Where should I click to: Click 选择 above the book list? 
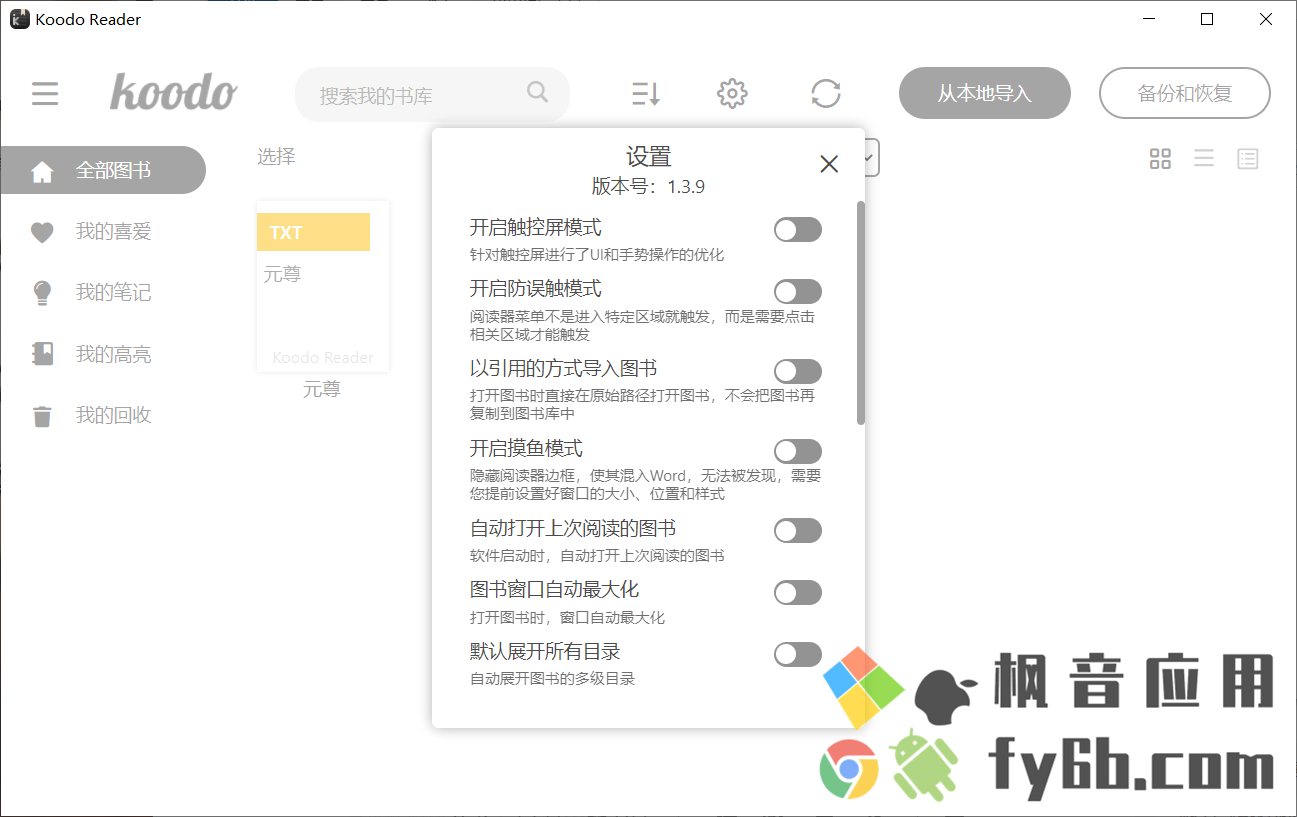point(276,156)
